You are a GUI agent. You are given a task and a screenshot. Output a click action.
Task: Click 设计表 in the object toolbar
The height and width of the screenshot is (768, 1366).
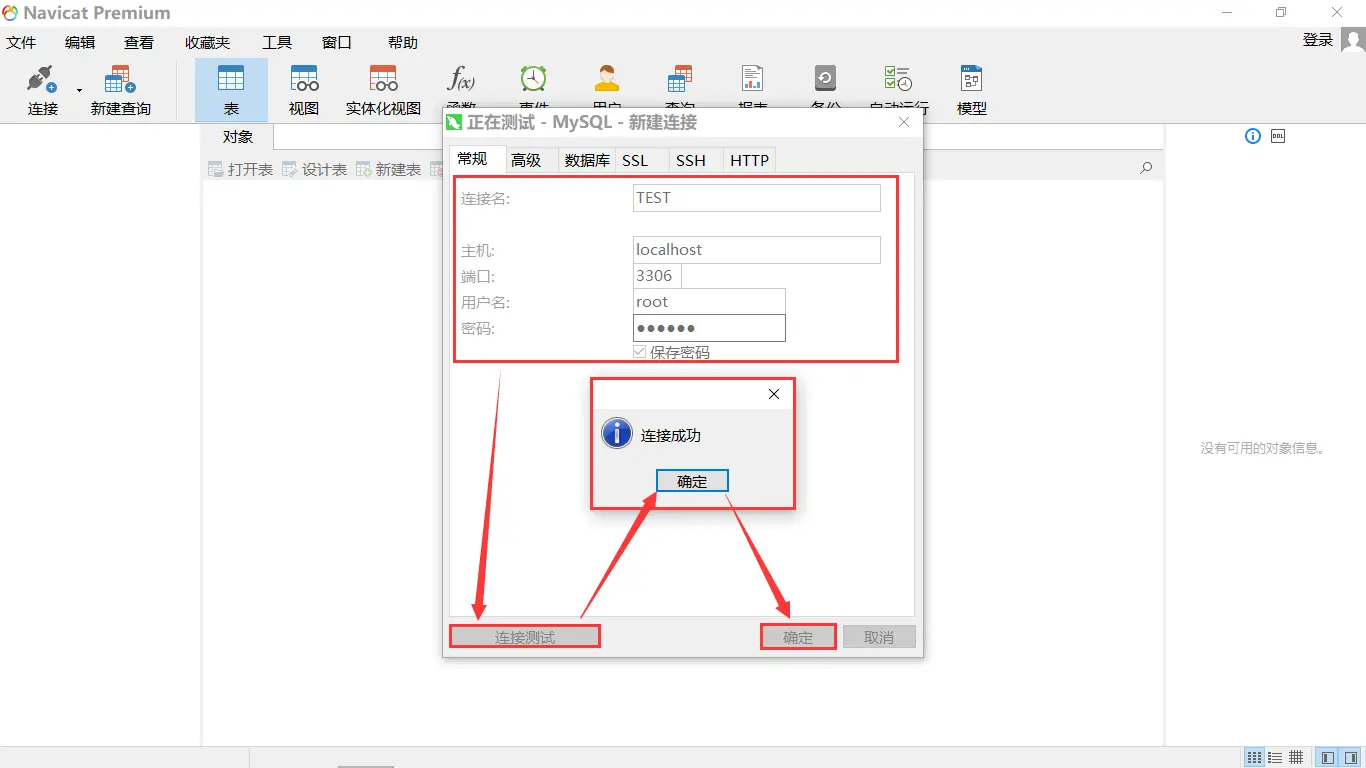pyautogui.click(x=314, y=170)
